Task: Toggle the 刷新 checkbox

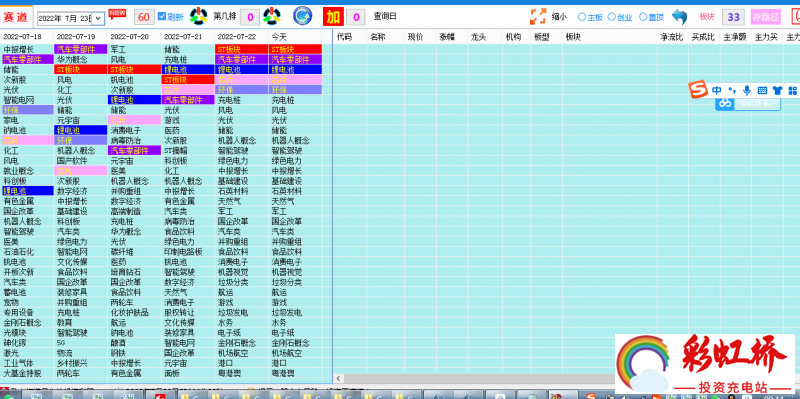Action: (162, 16)
